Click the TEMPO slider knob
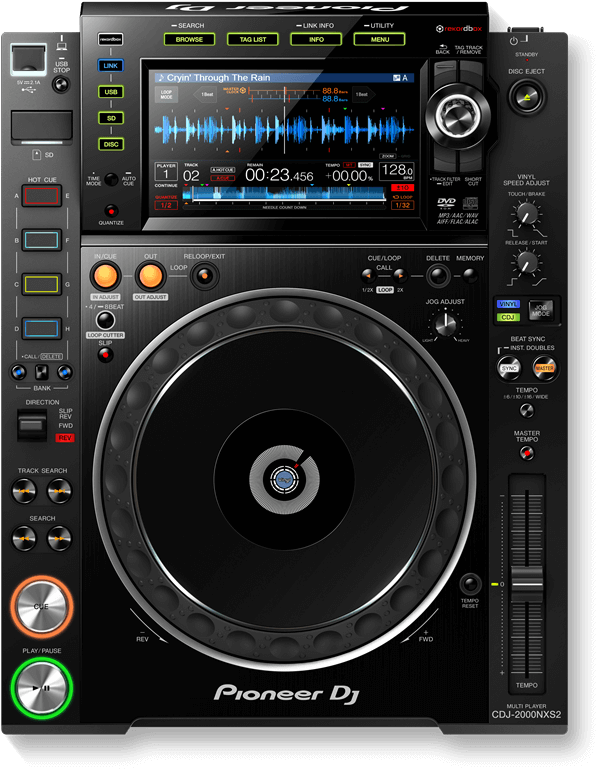 pyautogui.click(x=526, y=584)
